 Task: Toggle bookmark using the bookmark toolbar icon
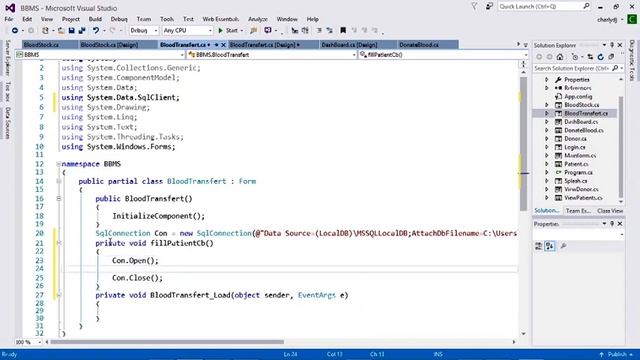343,31
